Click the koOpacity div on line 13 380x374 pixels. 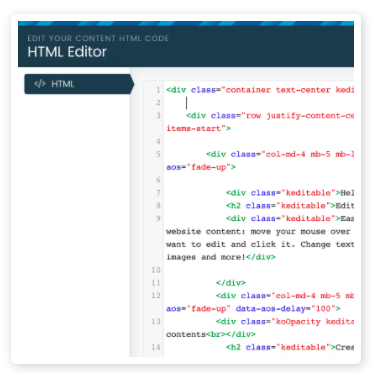(x=285, y=322)
